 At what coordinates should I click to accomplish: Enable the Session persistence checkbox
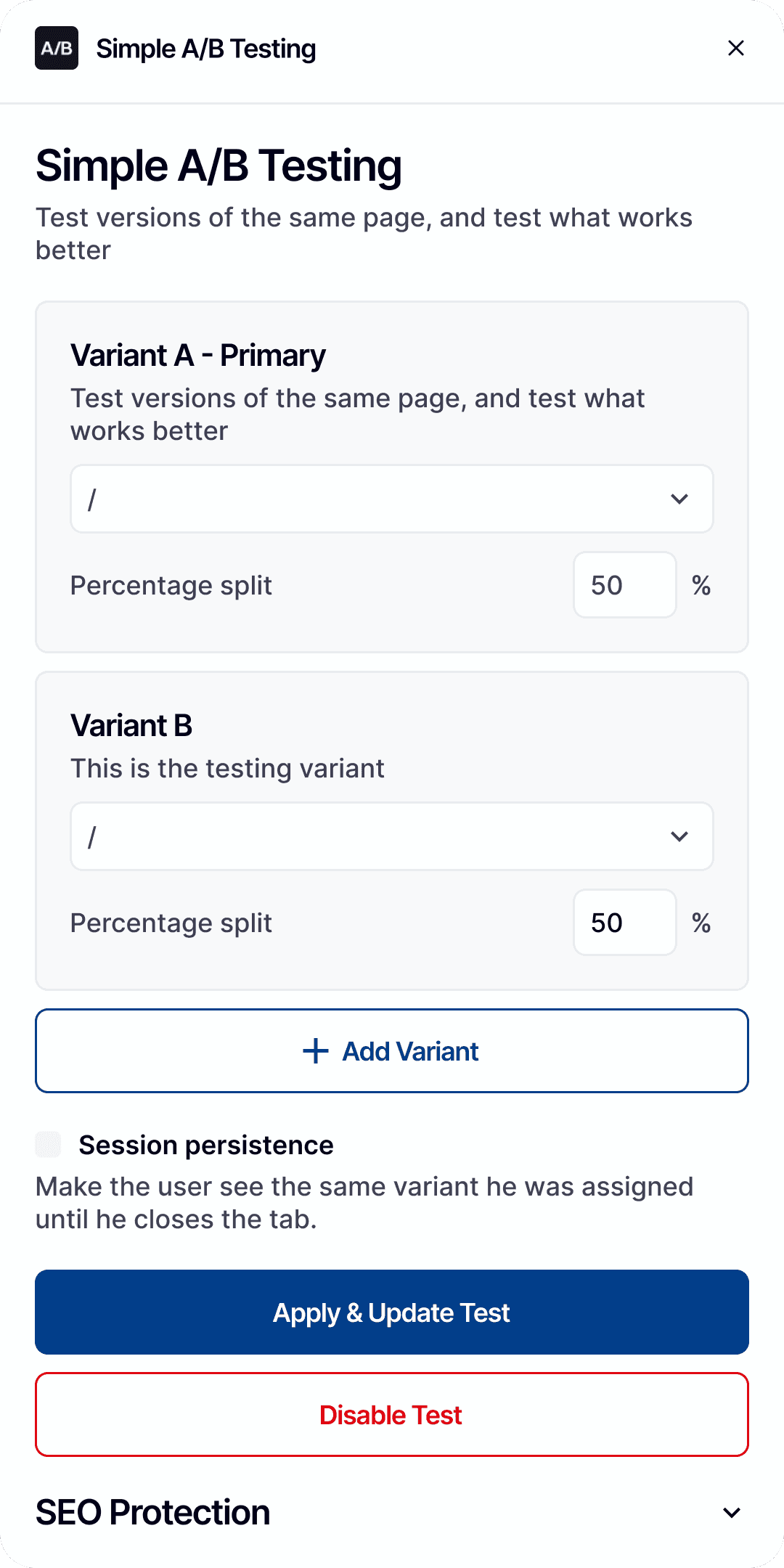tap(49, 1145)
